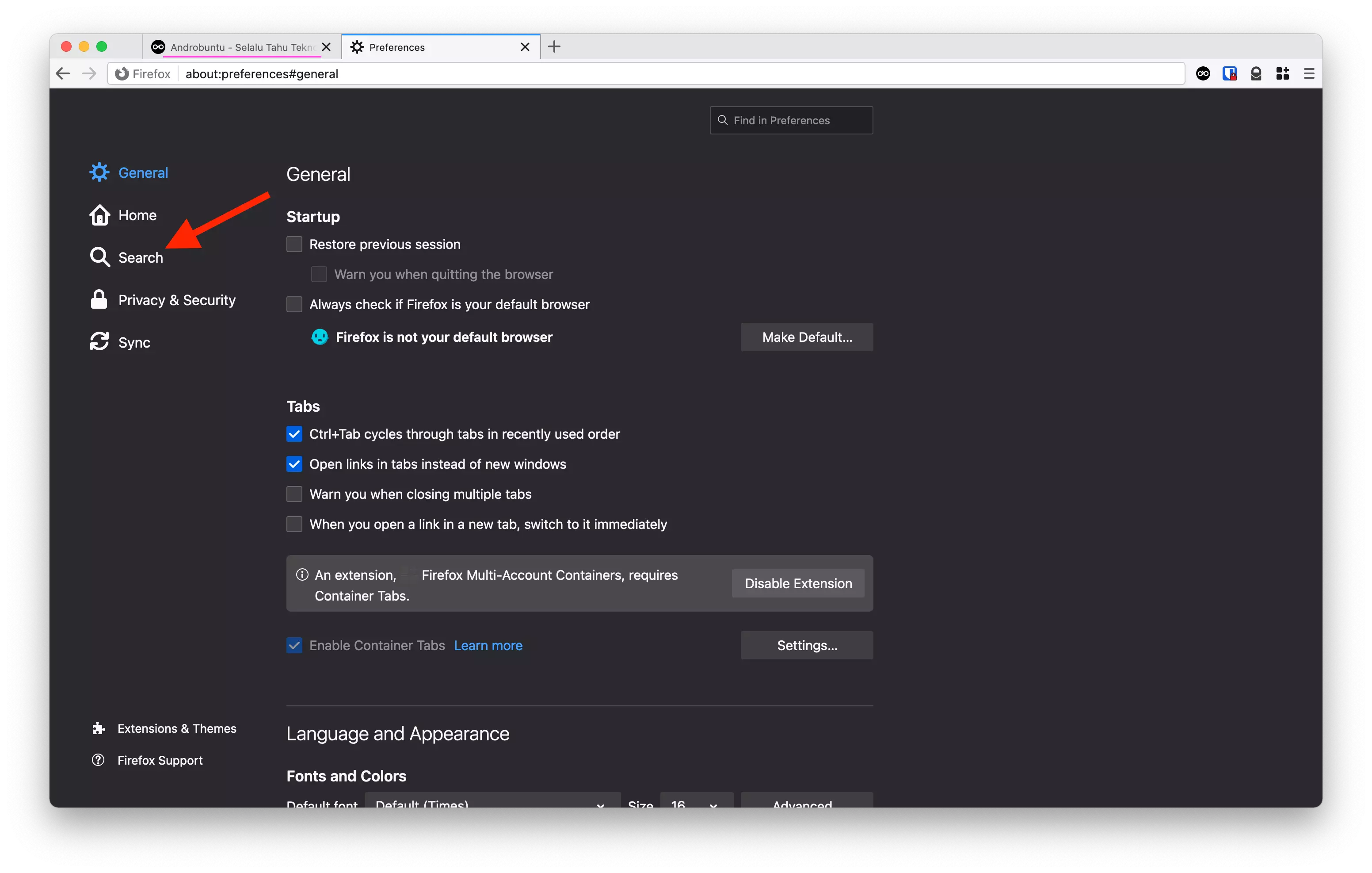1372x873 pixels.
Task: Open Privacy & Security settings
Action: pos(177,299)
